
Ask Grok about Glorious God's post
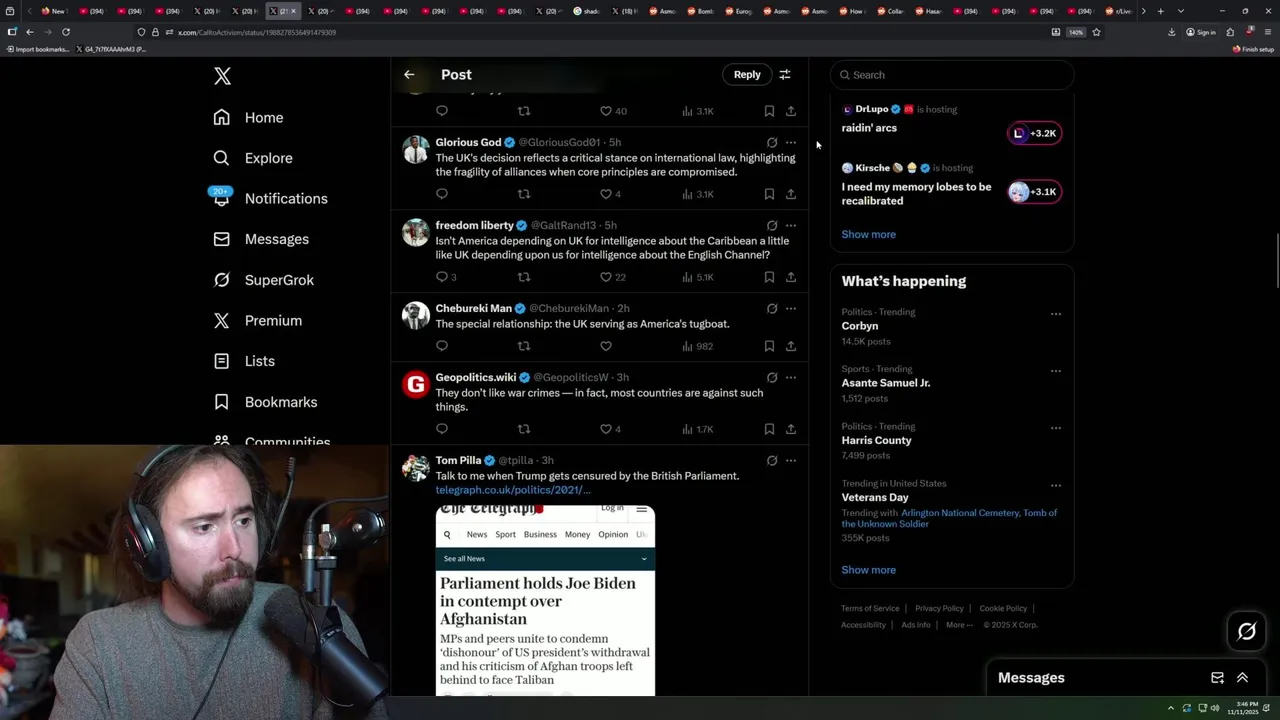pyautogui.click(x=772, y=142)
